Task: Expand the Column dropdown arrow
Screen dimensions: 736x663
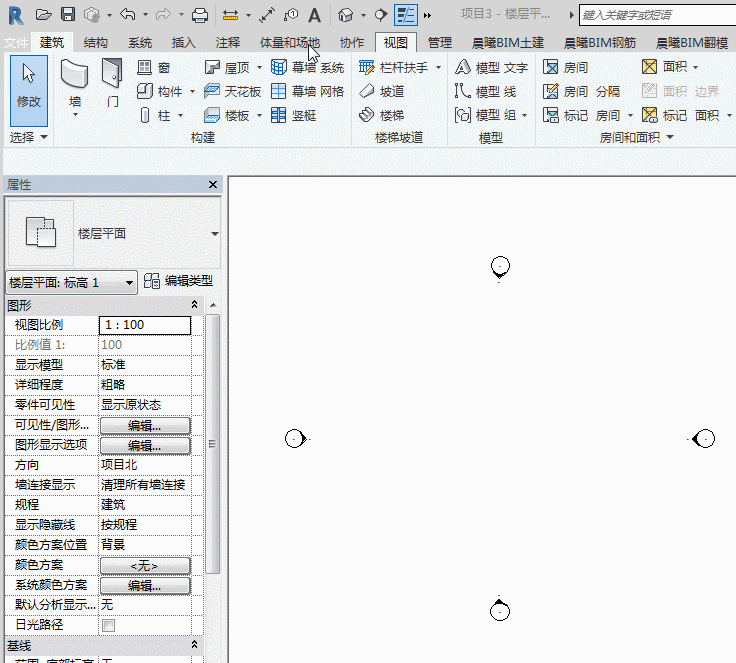Action: pos(180,116)
